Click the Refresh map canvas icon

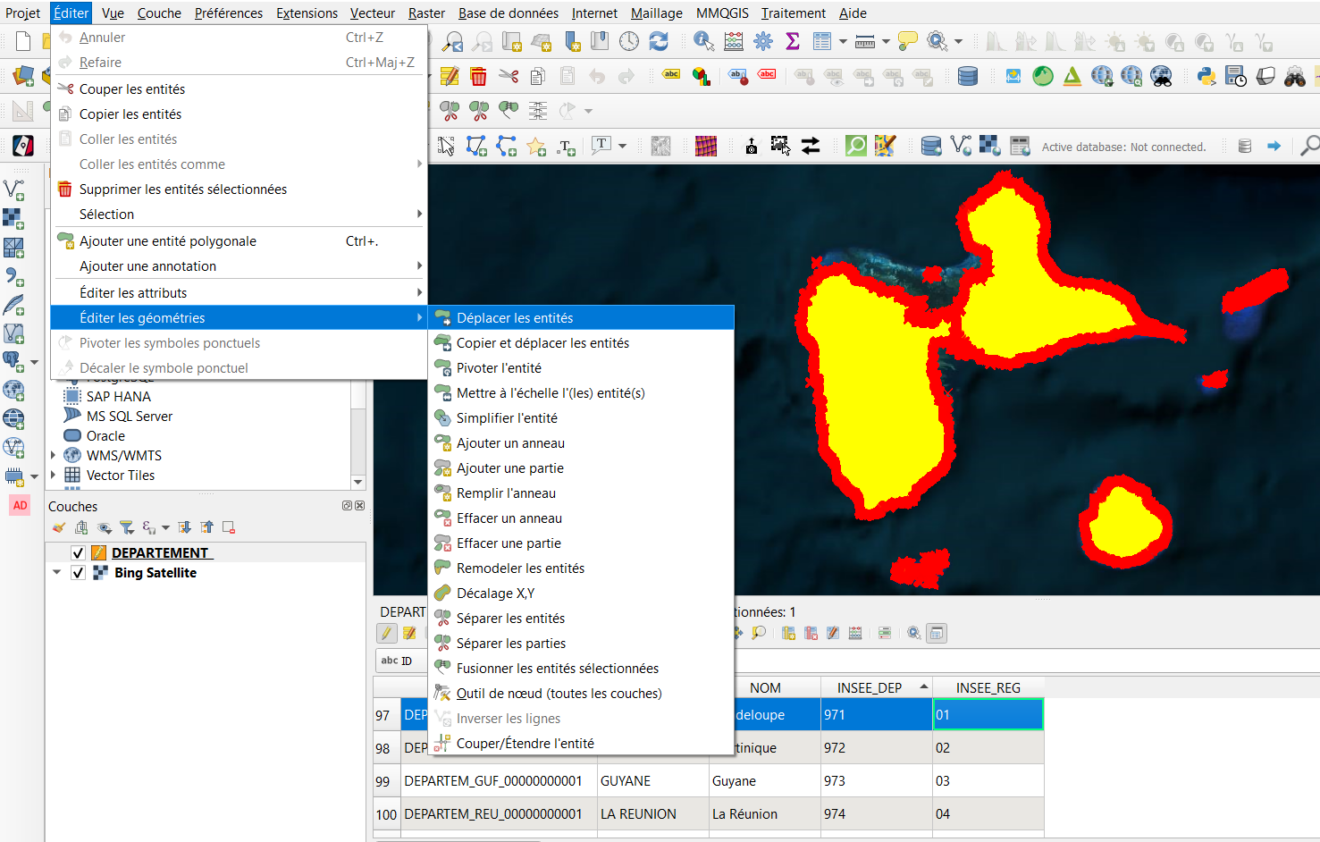(658, 41)
